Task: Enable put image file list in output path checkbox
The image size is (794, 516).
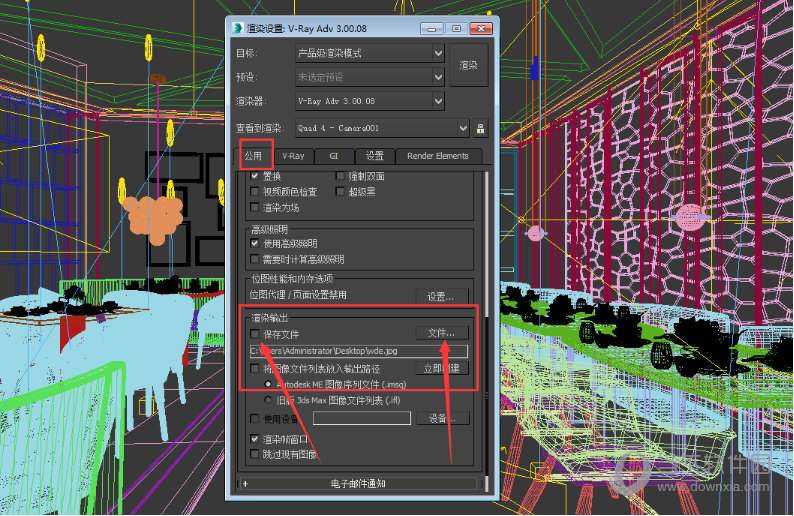Action: click(x=255, y=368)
